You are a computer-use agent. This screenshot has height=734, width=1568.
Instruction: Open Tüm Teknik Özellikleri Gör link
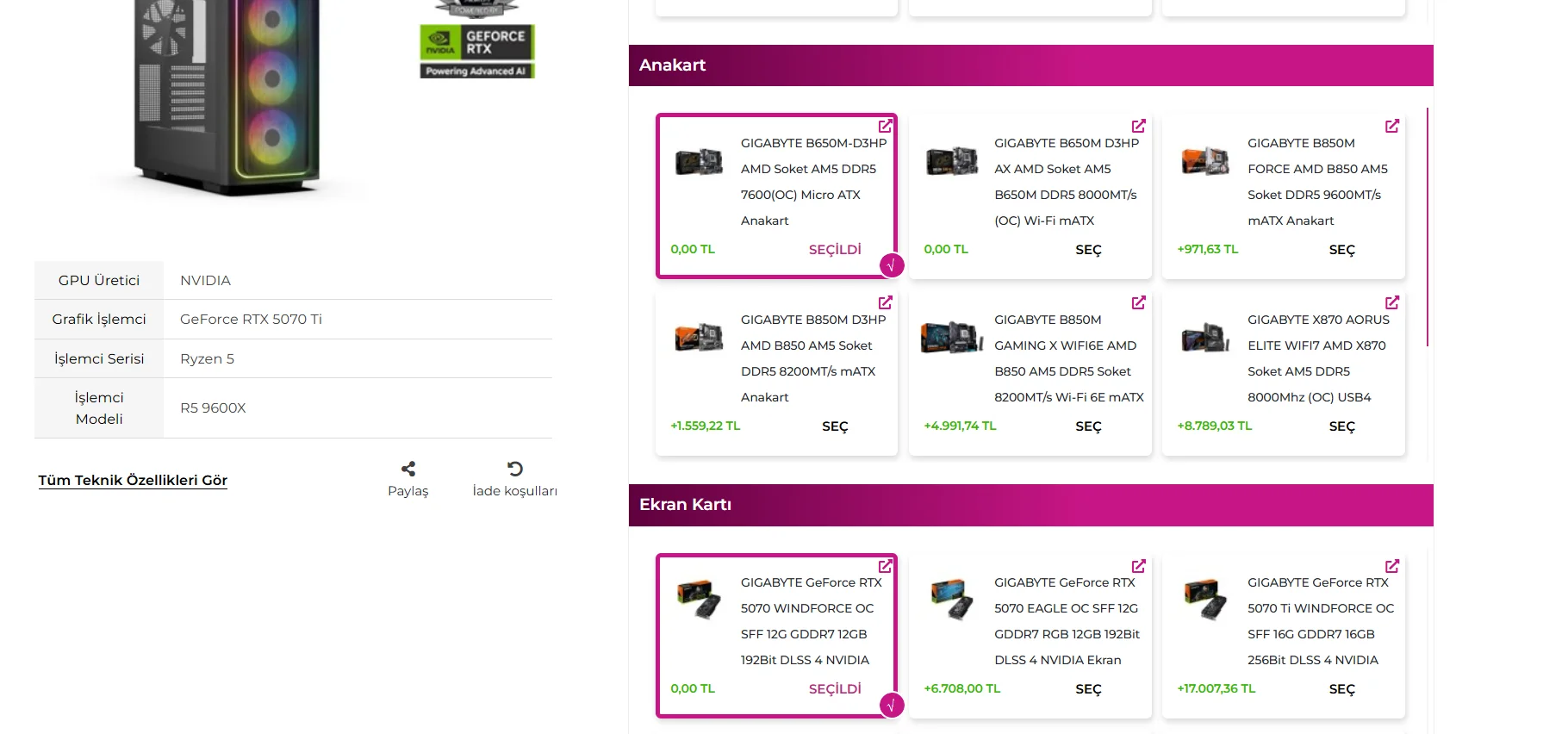coord(133,480)
